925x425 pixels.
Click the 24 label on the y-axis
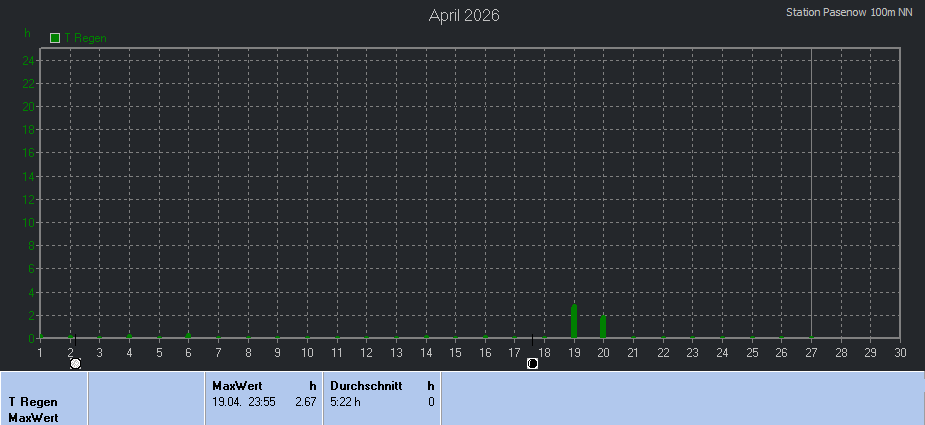(x=30, y=60)
